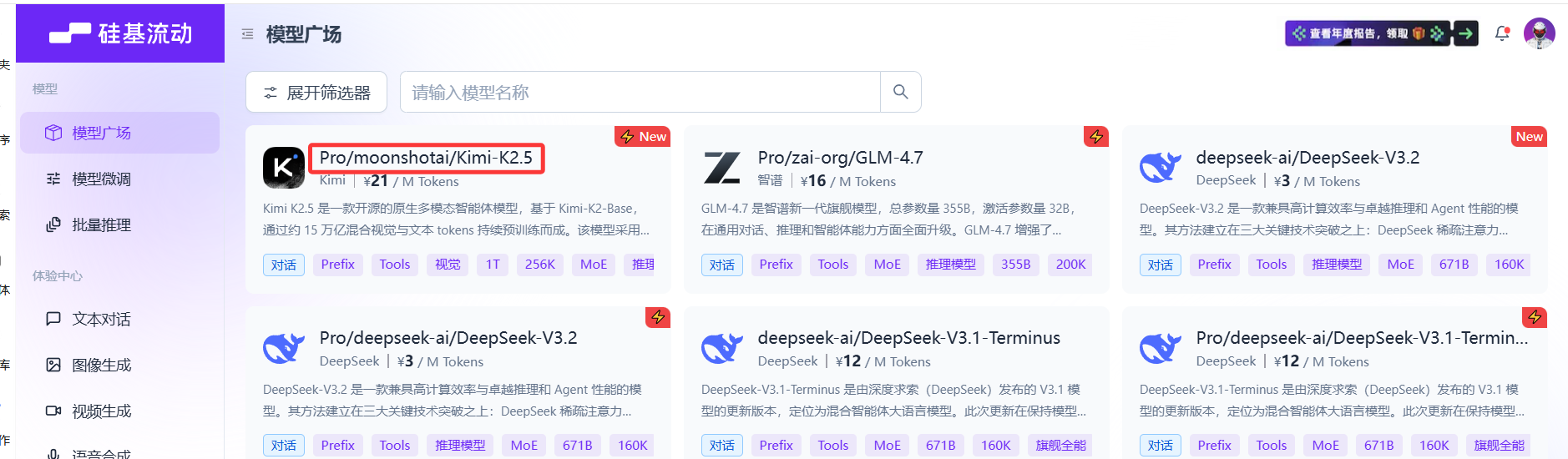Open the deepseek-ai/DeepSeek-V3.1-Terminus model title
This screenshot has width=1568, height=459.
coord(909,338)
